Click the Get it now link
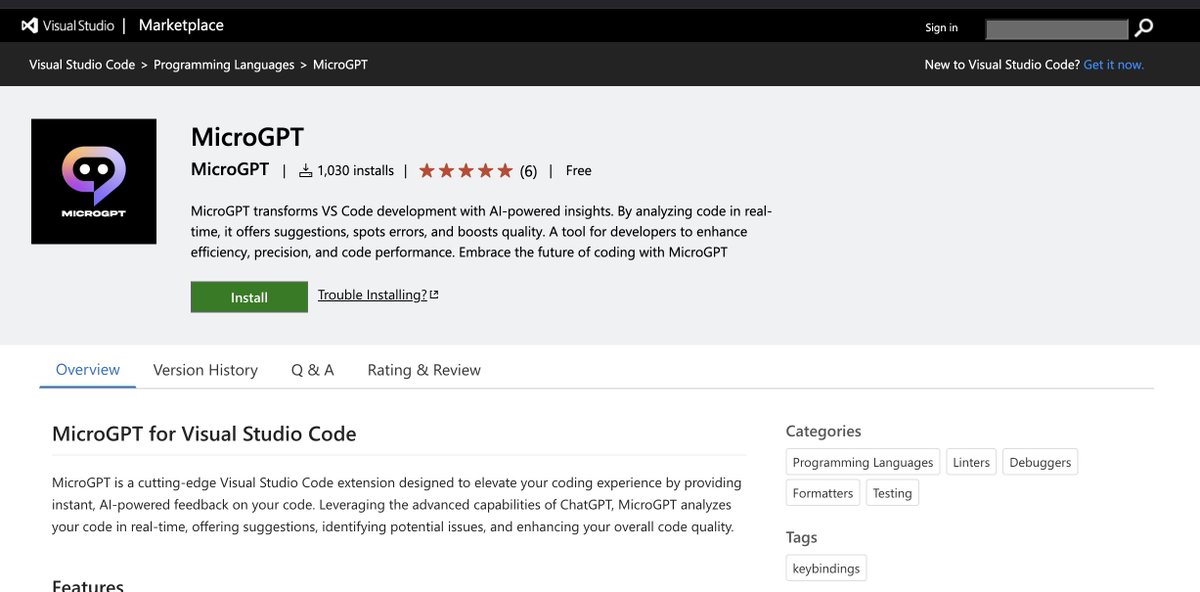Image resolution: width=1200 pixels, height=592 pixels. pos(1114,65)
